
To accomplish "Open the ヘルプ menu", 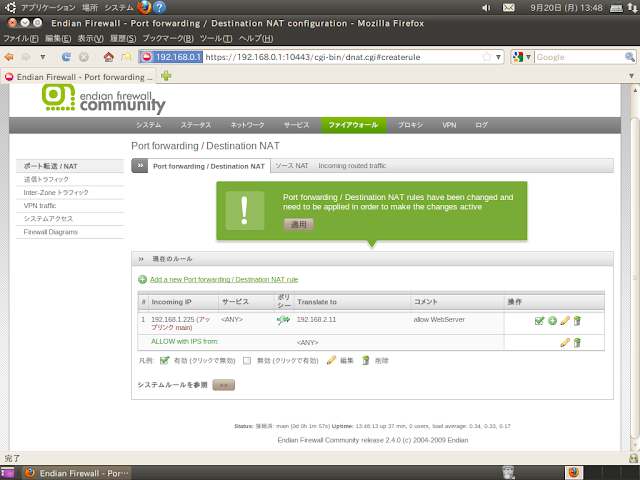I will [x=256, y=38].
